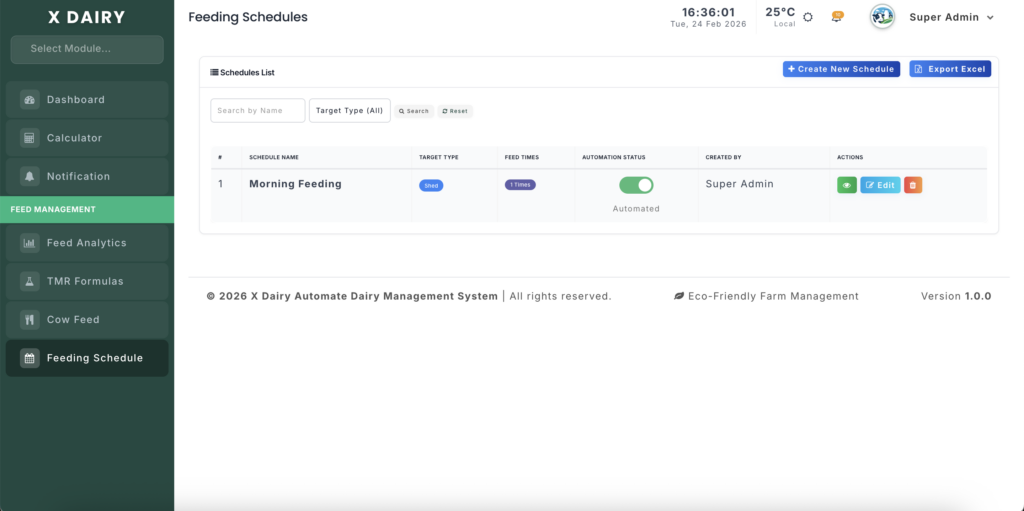Open Feed Analytics in sidebar

[87, 243]
